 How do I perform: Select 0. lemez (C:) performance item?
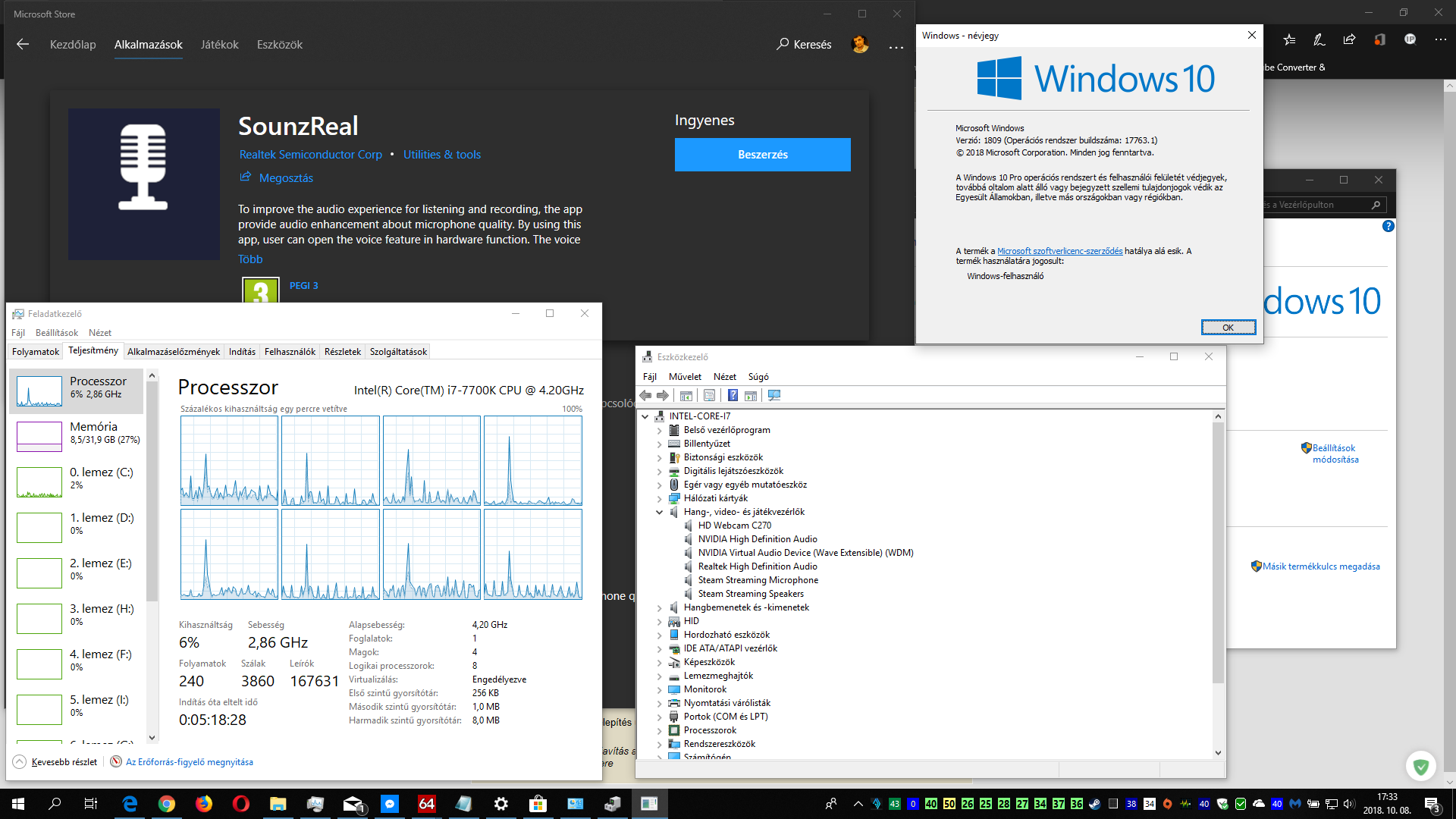(x=76, y=481)
